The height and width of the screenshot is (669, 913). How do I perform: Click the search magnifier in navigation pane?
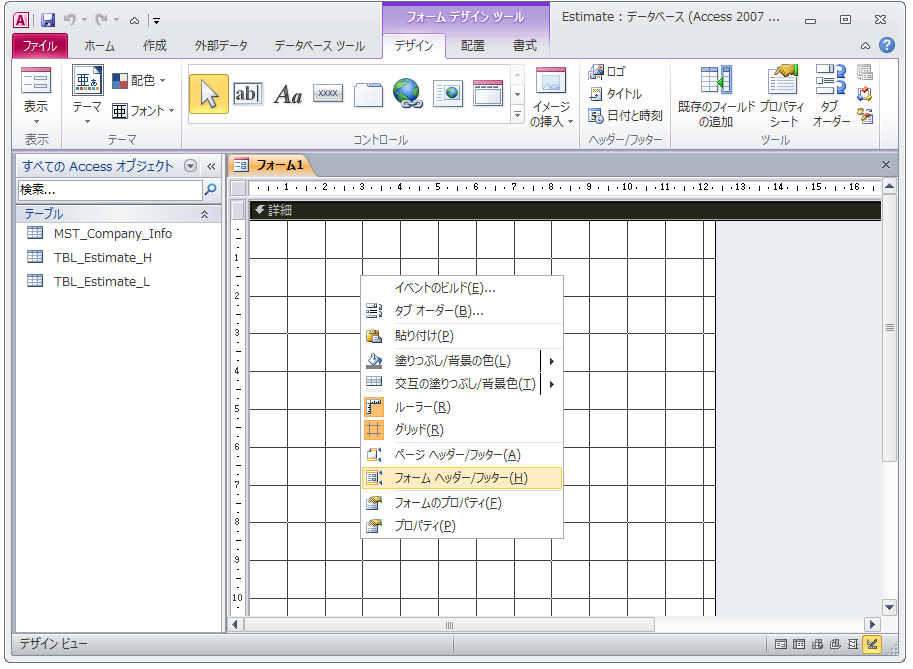coord(211,190)
